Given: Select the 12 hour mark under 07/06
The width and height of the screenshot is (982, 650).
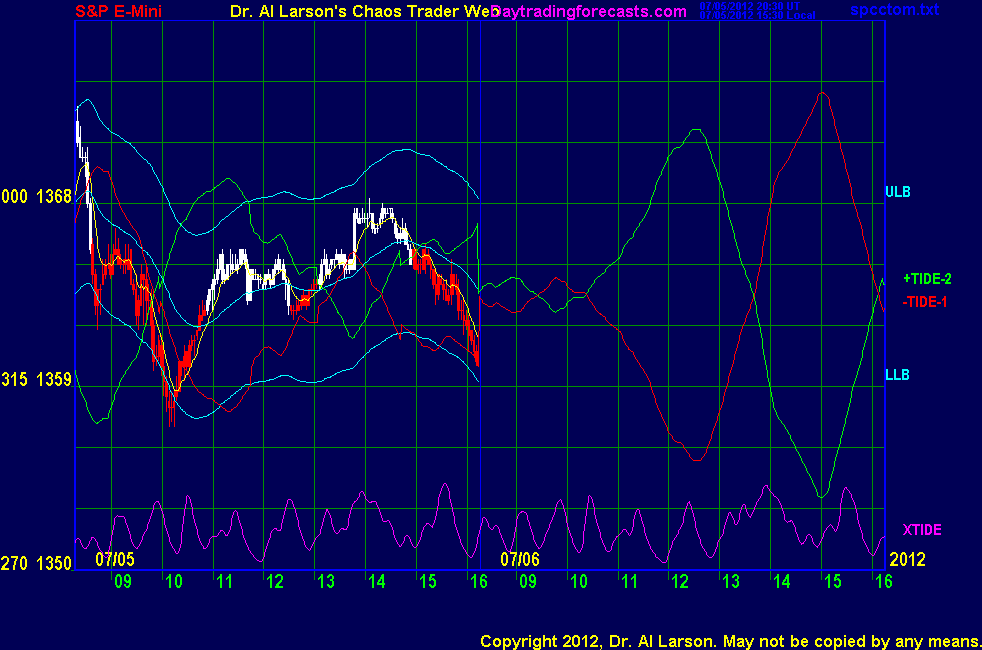Looking at the screenshot, I should [680, 581].
